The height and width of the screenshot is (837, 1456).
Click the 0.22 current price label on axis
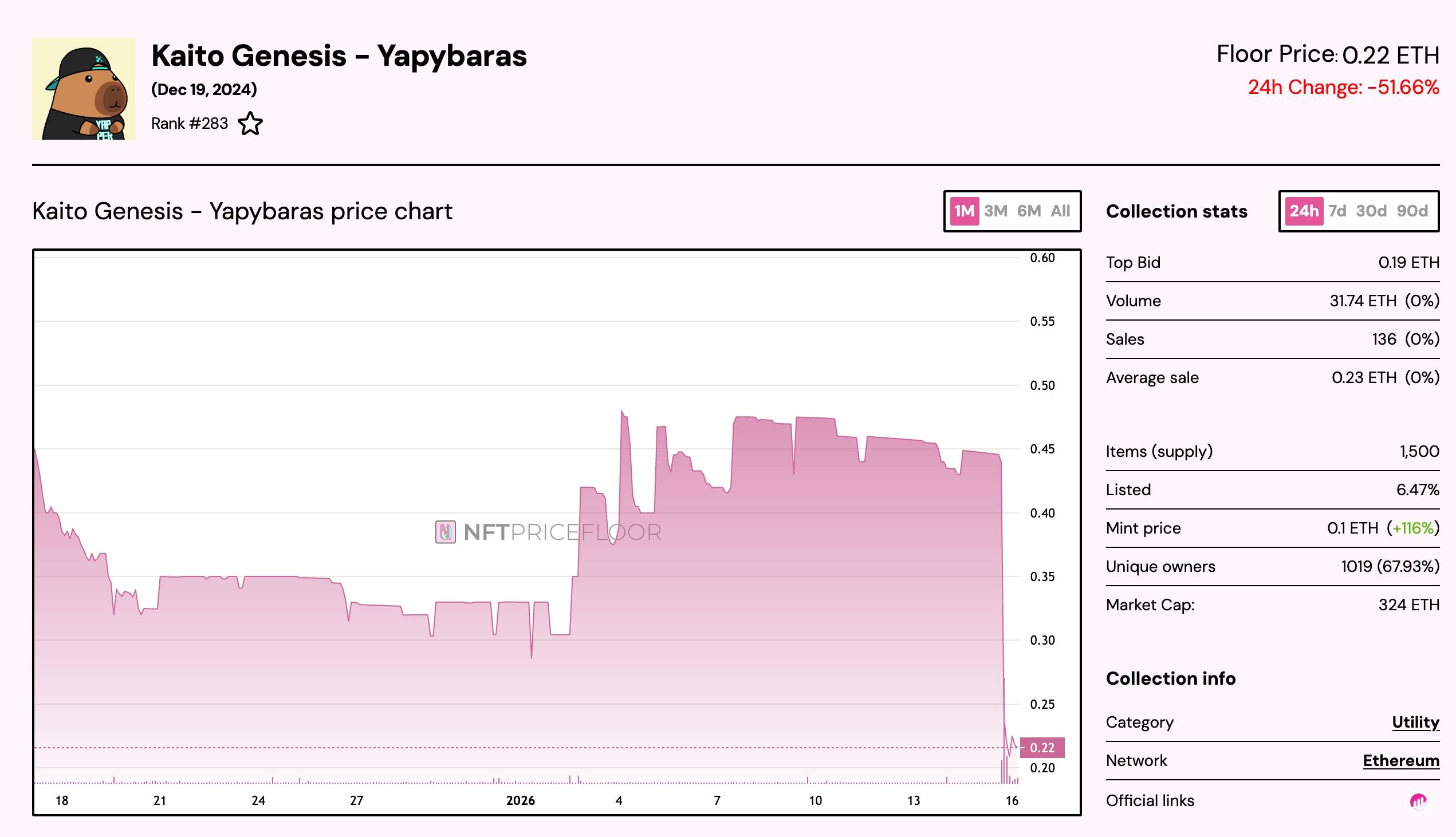(x=1042, y=748)
